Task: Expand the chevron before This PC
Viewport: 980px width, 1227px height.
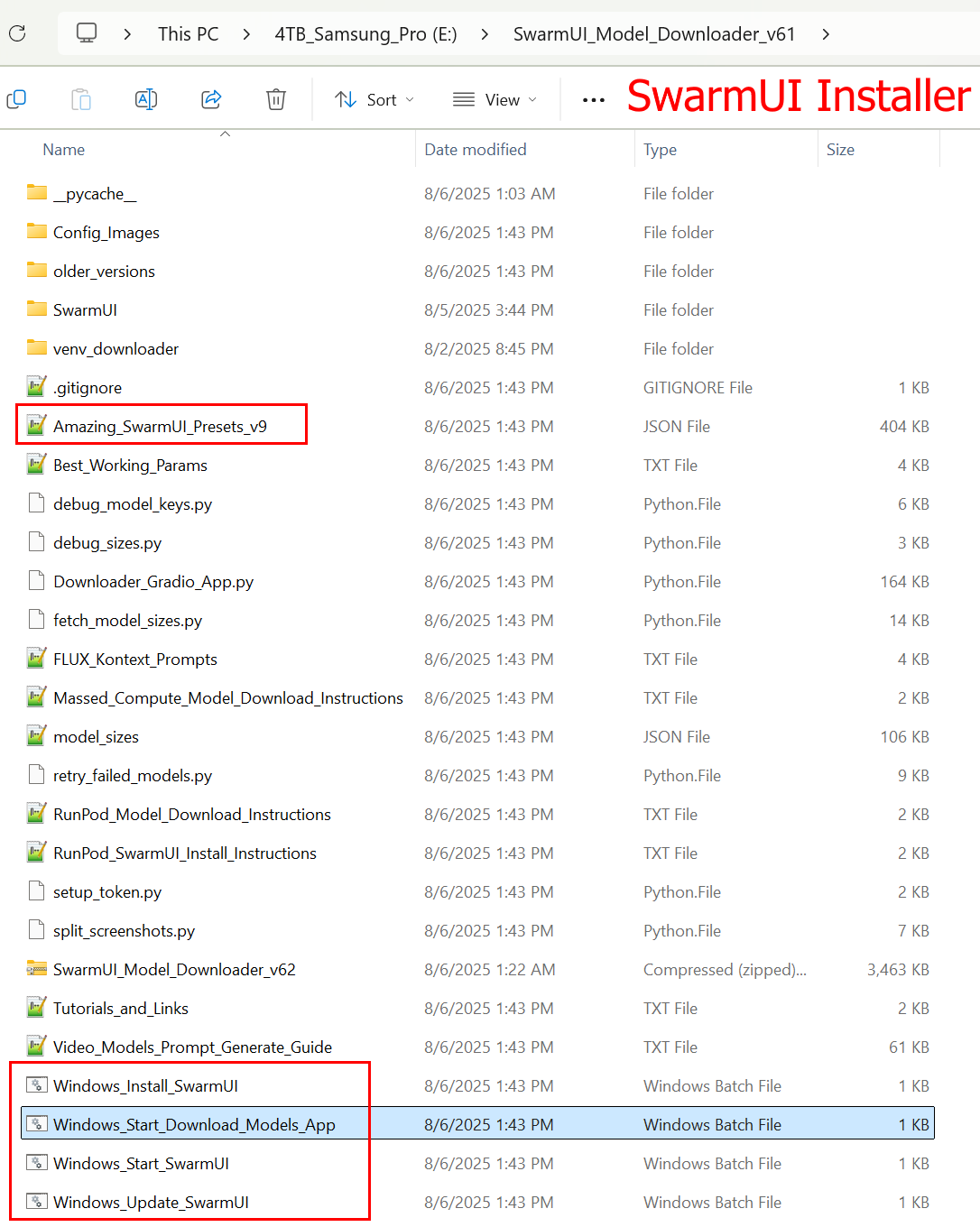Action: point(127,34)
